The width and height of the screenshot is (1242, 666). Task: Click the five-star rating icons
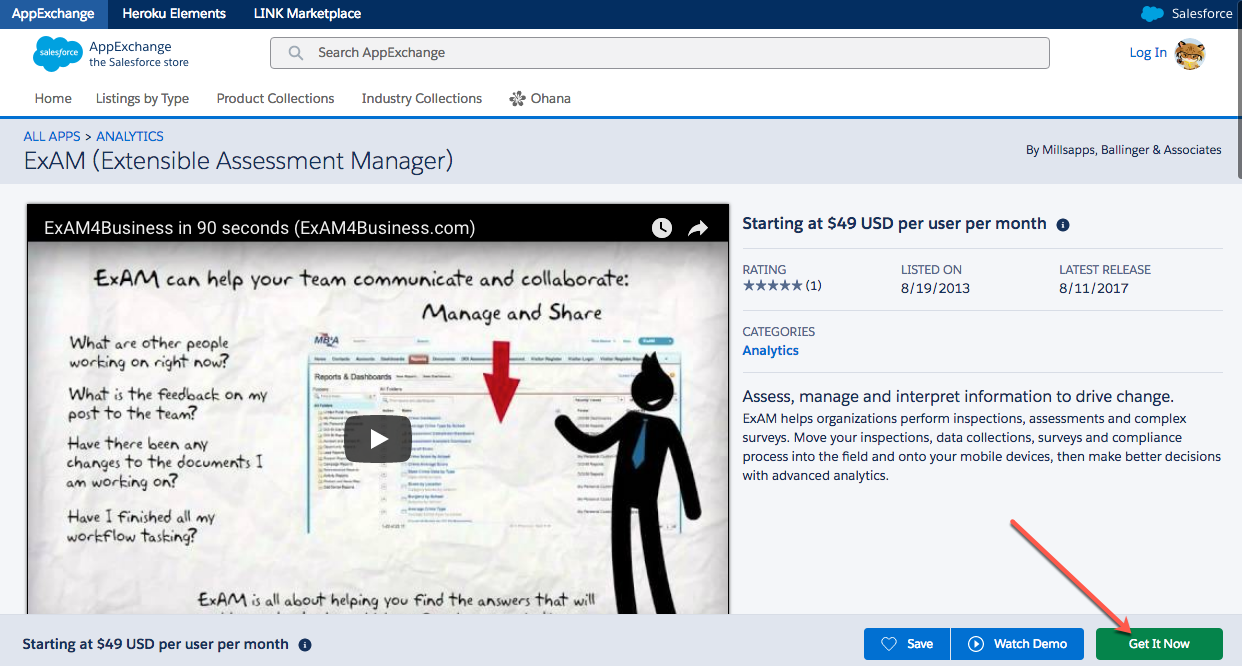pyautogui.click(x=772, y=286)
